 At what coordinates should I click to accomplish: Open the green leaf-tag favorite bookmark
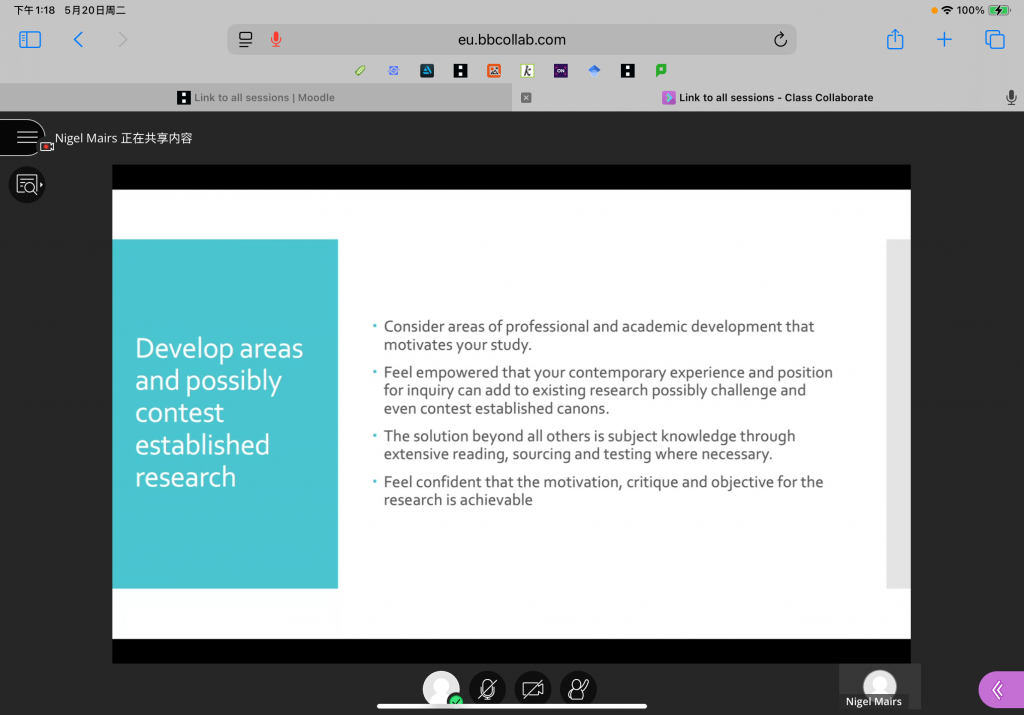pyautogui.click(x=360, y=71)
